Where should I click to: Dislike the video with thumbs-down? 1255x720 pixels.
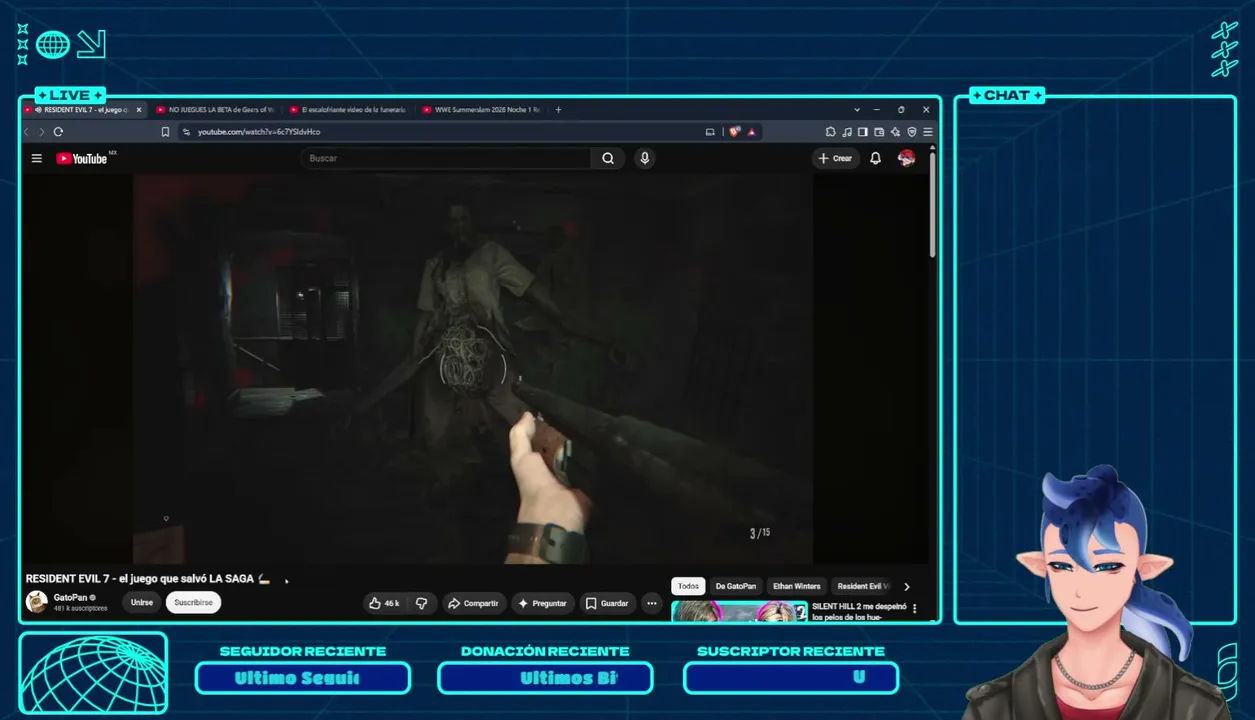(x=421, y=603)
